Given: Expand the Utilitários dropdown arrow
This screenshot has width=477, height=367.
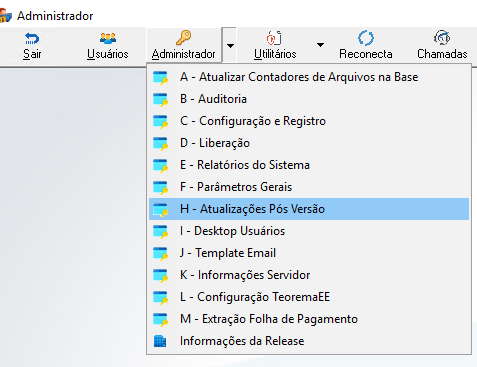Looking at the screenshot, I should (320, 45).
